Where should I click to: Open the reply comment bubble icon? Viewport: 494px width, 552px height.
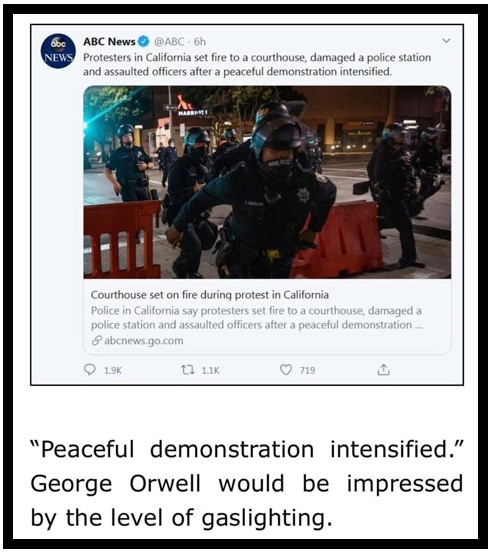[x=90, y=370]
